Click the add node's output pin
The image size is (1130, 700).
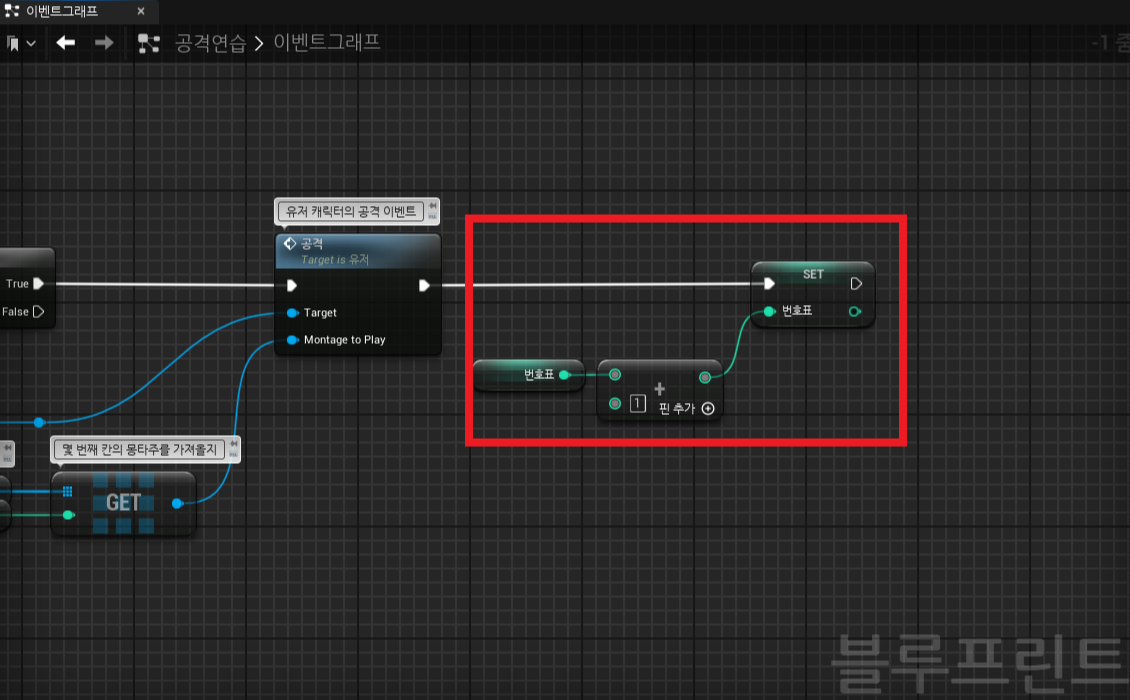[705, 377]
